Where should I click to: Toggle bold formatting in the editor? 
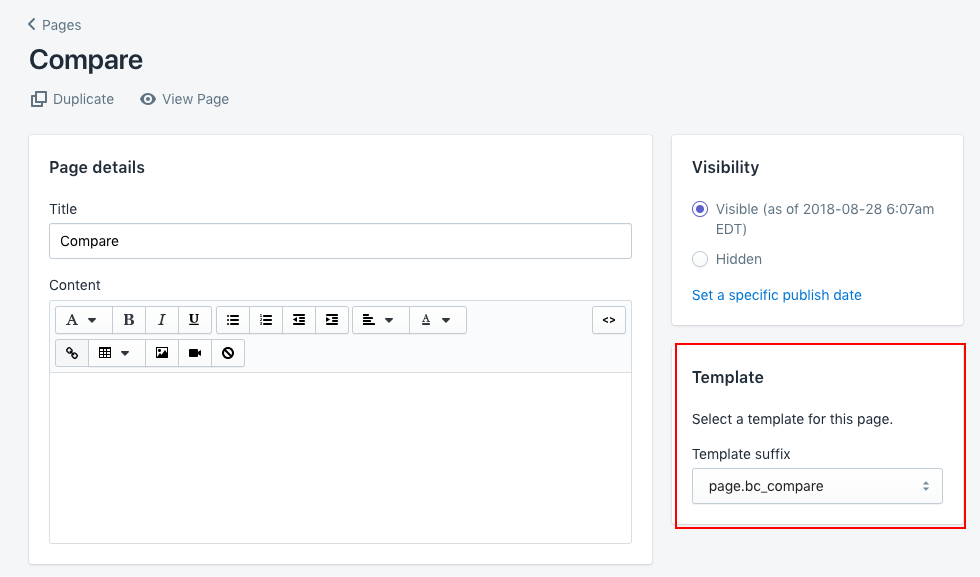(x=129, y=320)
